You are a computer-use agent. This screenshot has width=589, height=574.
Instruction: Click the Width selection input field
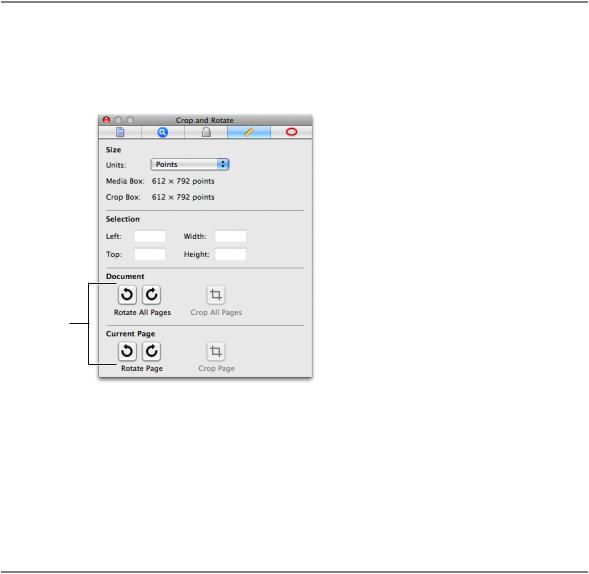[x=231, y=236]
